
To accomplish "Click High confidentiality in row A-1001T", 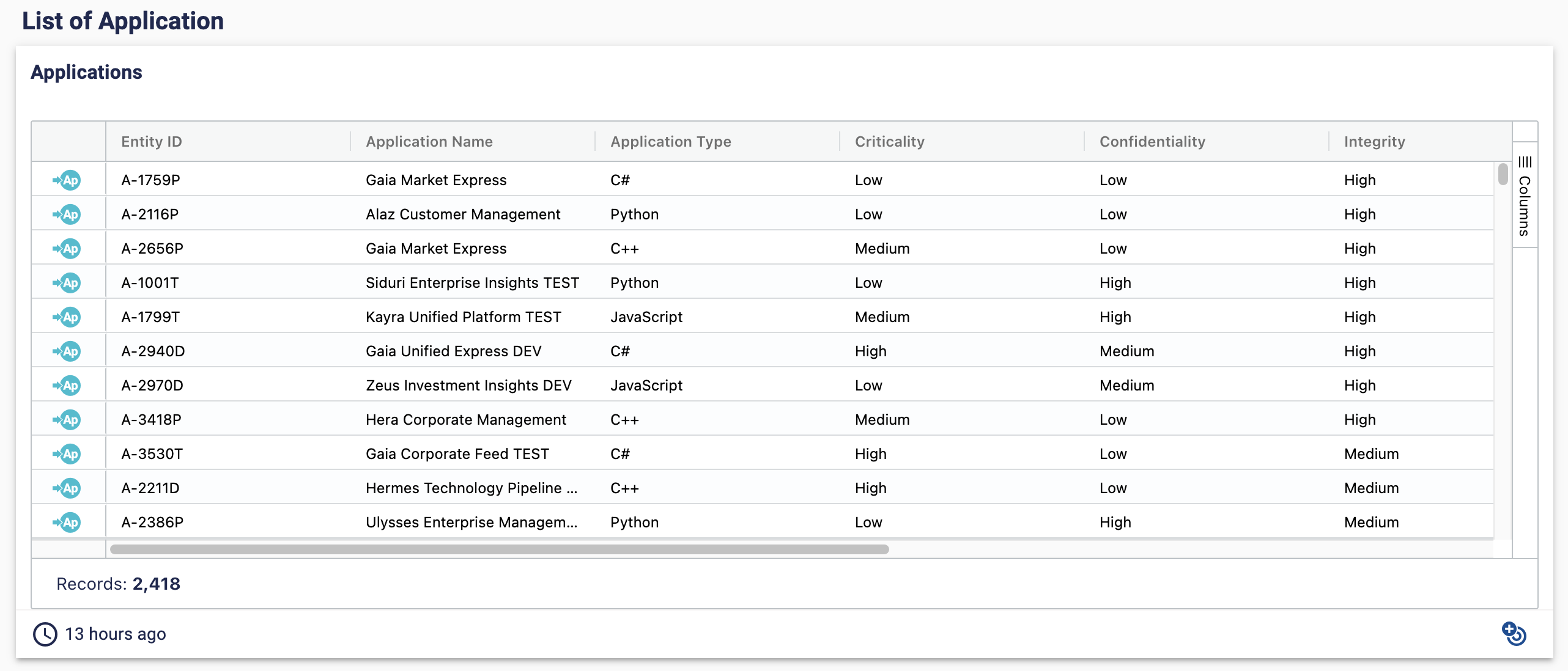I will [1115, 283].
